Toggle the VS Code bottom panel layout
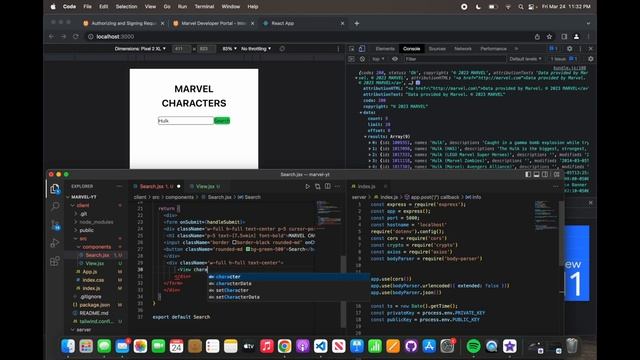The width and height of the screenshot is (640, 360). [x=536, y=174]
